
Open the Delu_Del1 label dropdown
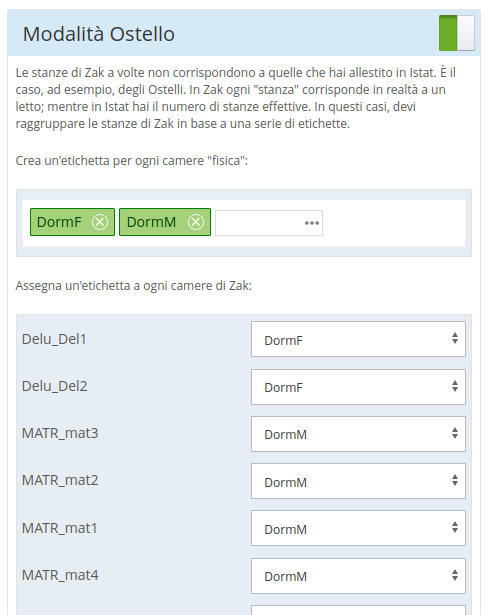[x=358, y=339]
